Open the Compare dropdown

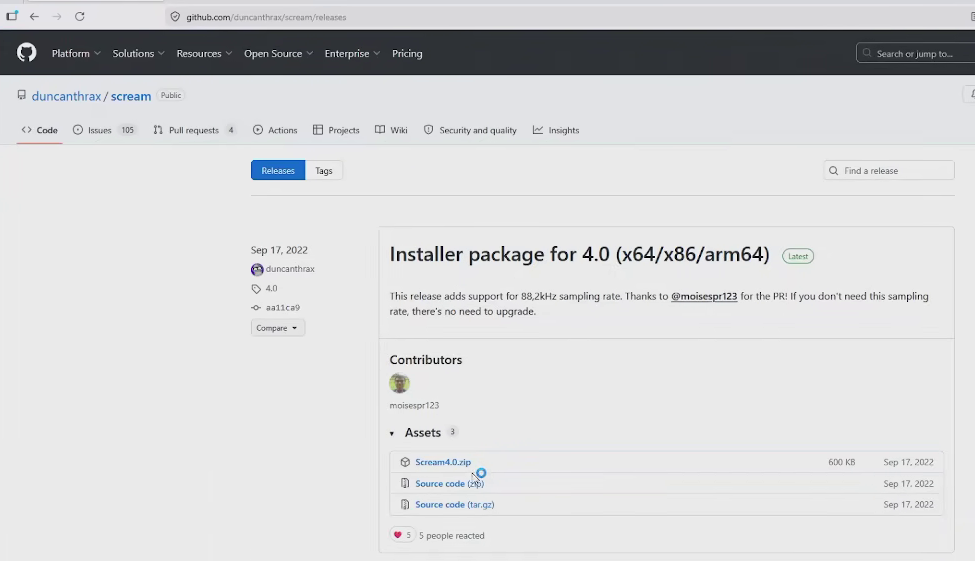(x=277, y=328)
